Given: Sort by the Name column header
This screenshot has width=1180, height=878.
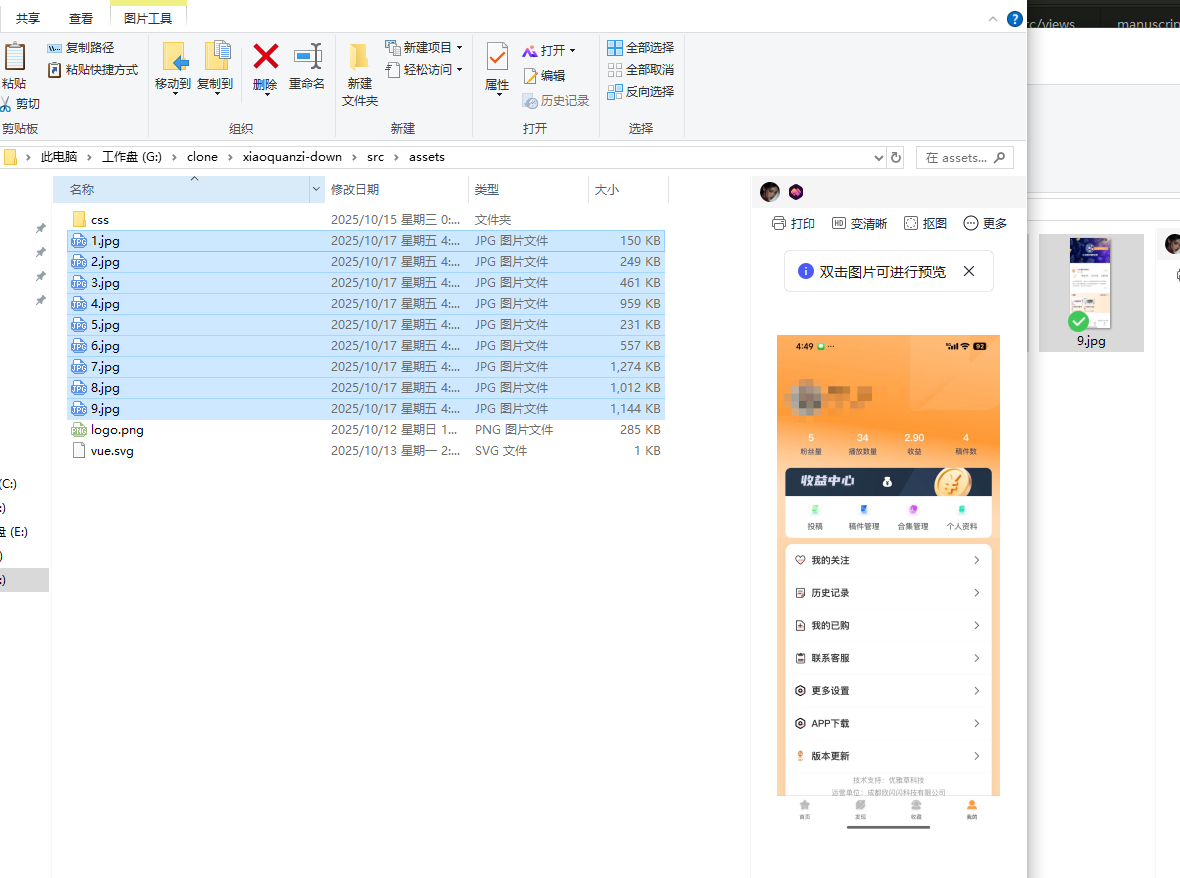Looking at the screenshot, I should [x=181, y=190].
